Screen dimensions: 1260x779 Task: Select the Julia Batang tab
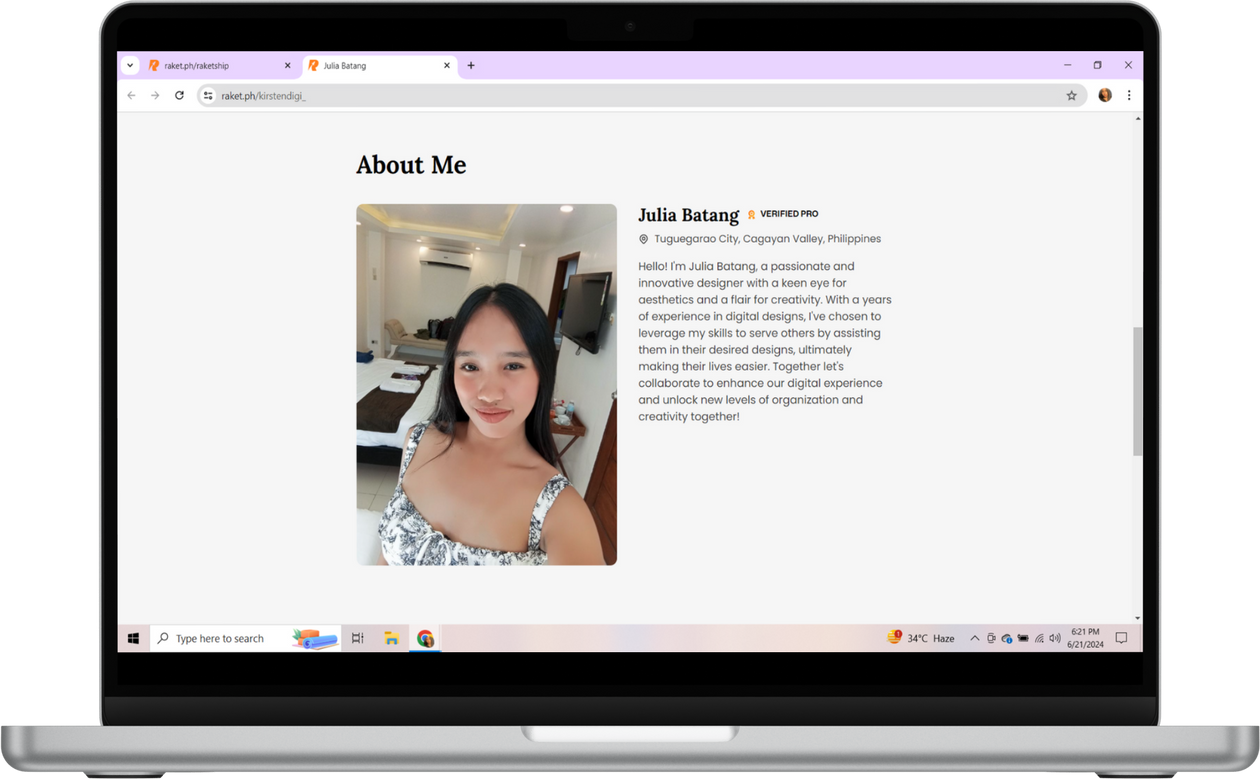point(370,66)
